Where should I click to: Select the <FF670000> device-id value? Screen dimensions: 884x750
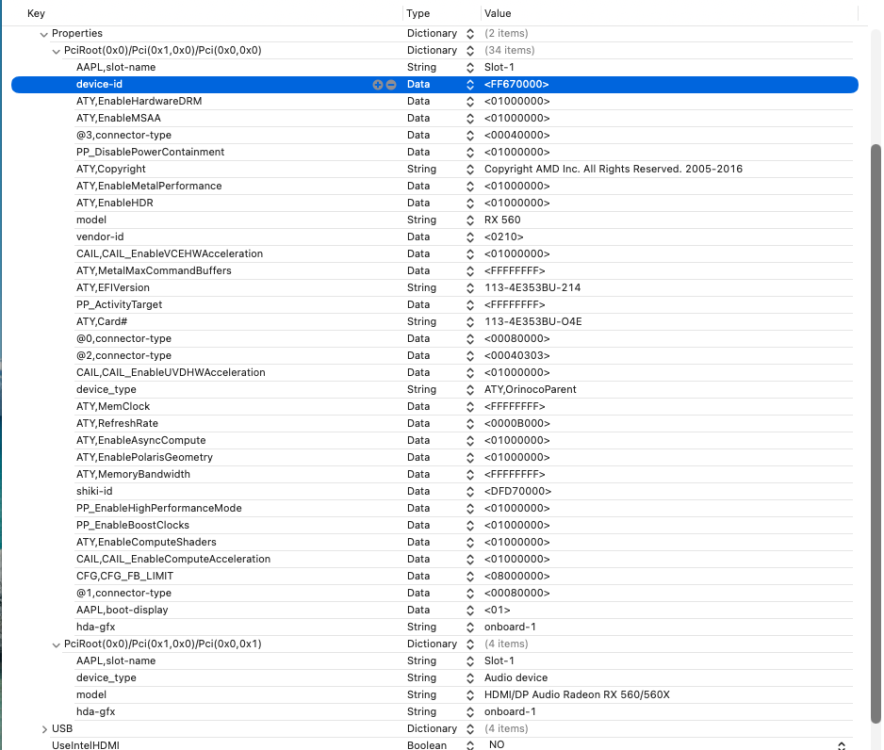[516, 85]
